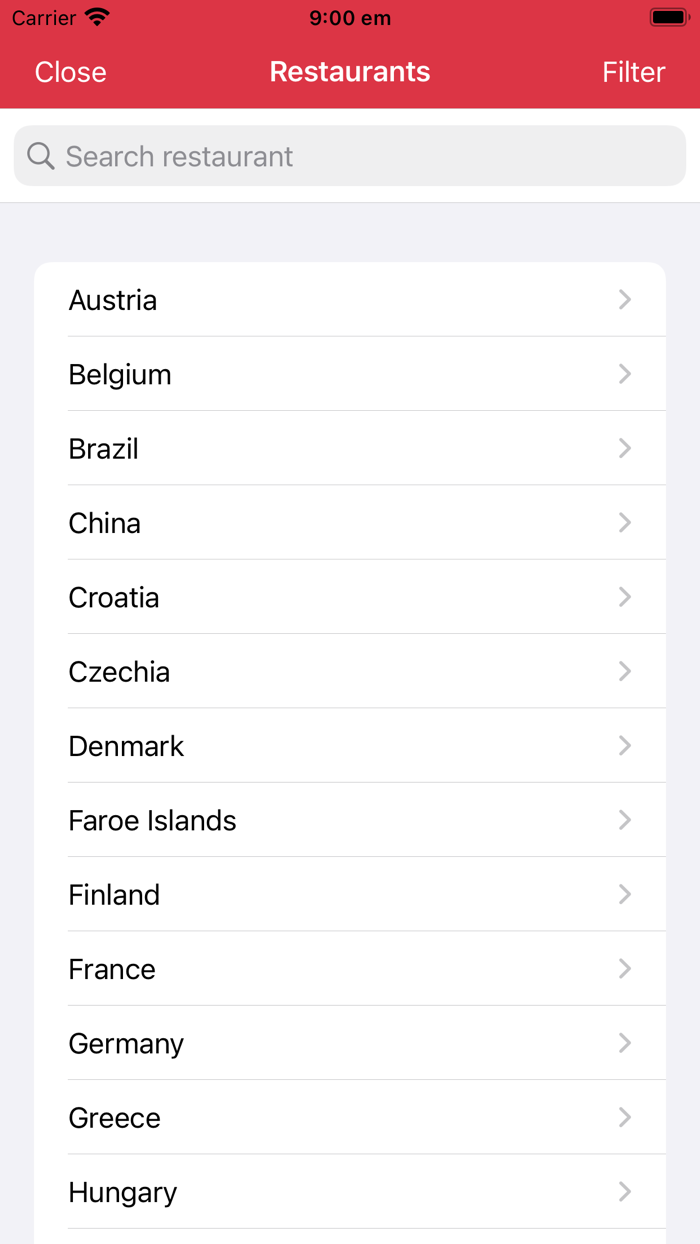Image resolution: width=700 pixels, height=1244 pixels.
Task: Focus the Search restaurant field
Action: click(350, 156)
